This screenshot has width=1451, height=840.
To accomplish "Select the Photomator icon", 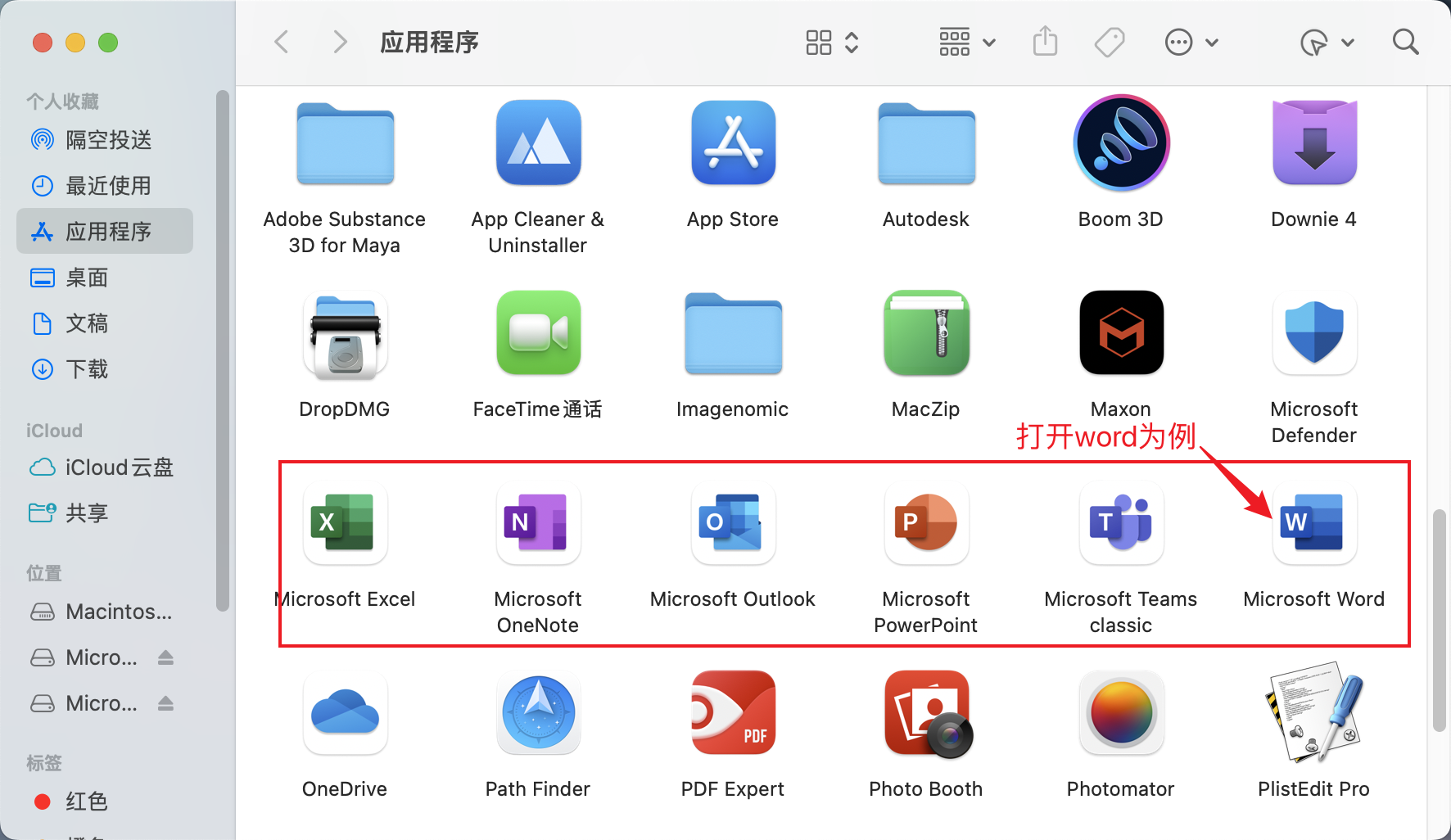I will point(1121,713).
